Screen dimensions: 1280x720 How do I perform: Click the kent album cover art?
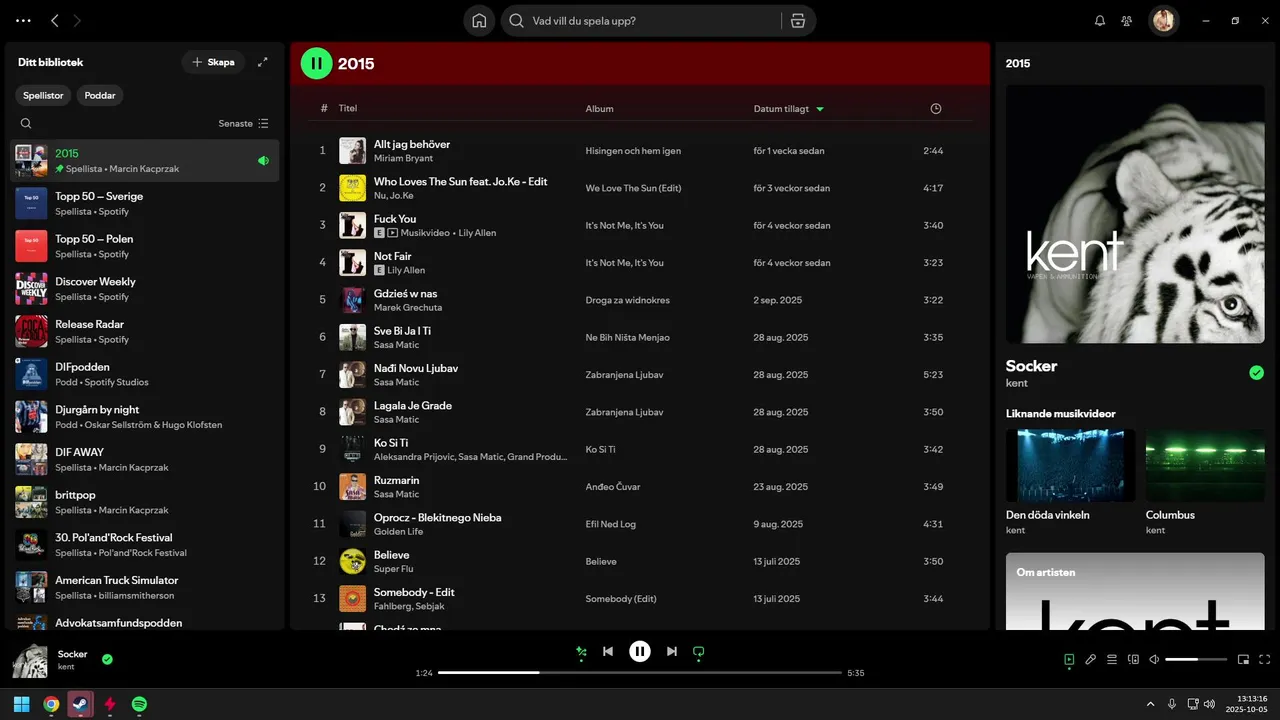point(1135,214)
